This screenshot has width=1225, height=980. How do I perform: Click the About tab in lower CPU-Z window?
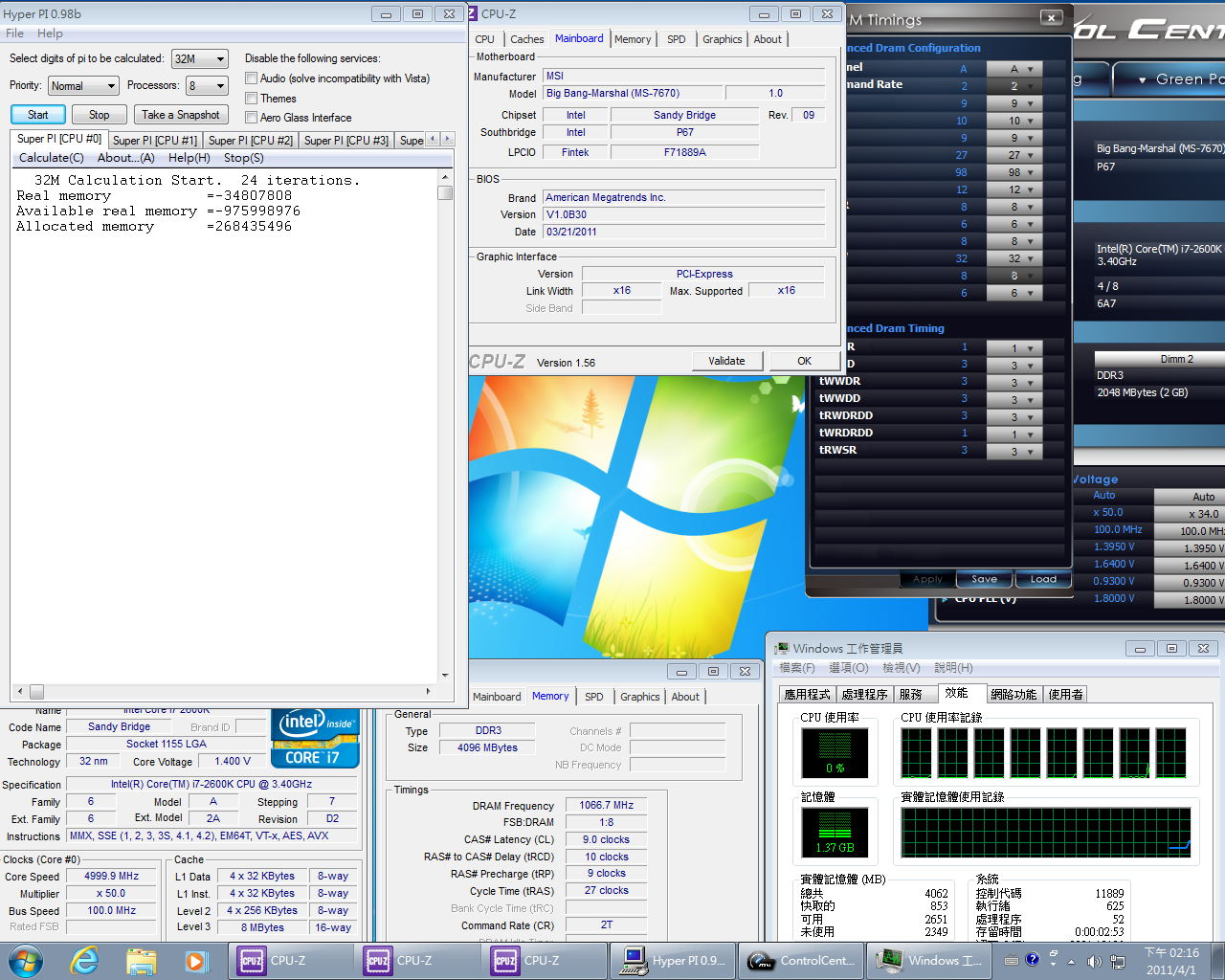tap(685, 697)
